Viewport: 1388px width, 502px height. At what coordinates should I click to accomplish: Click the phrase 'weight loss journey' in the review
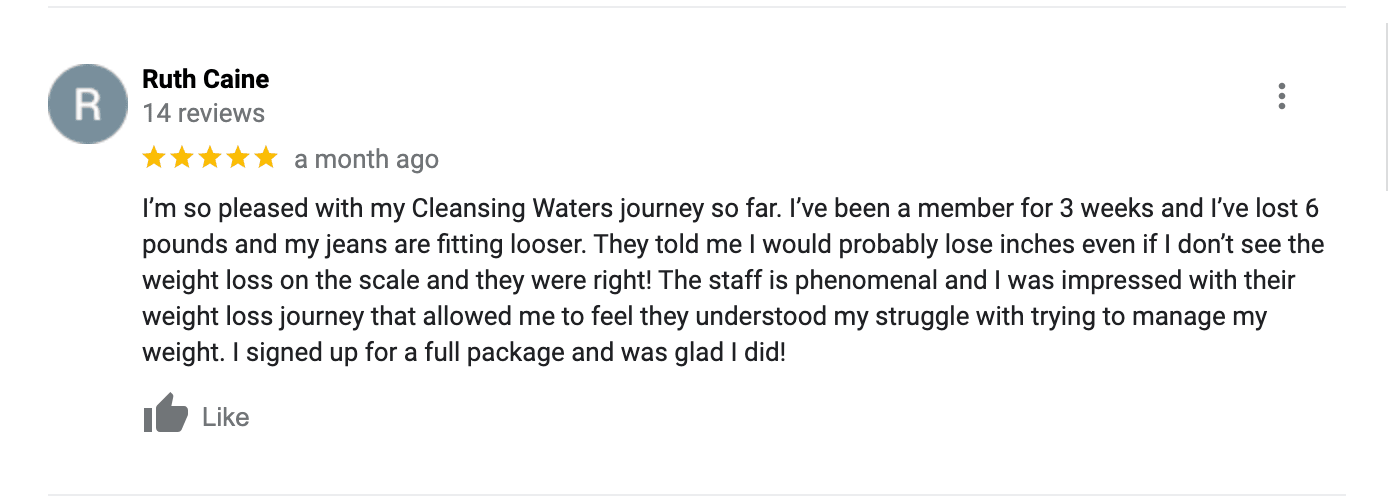point(254,318)
